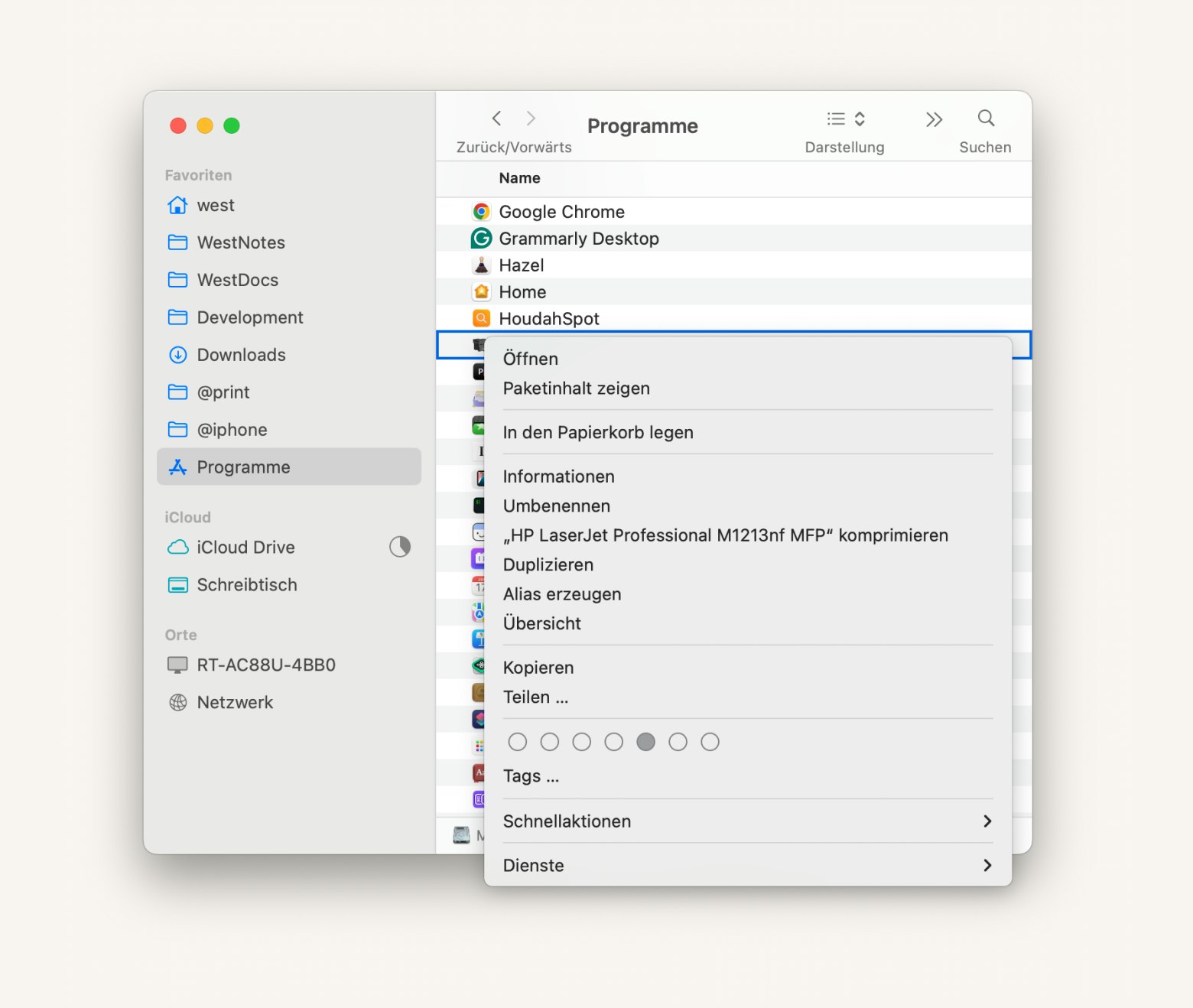The width and height of the screenshot is (1193, 1008).
Task: Click the Home app icon
Action: coord(481,292)
